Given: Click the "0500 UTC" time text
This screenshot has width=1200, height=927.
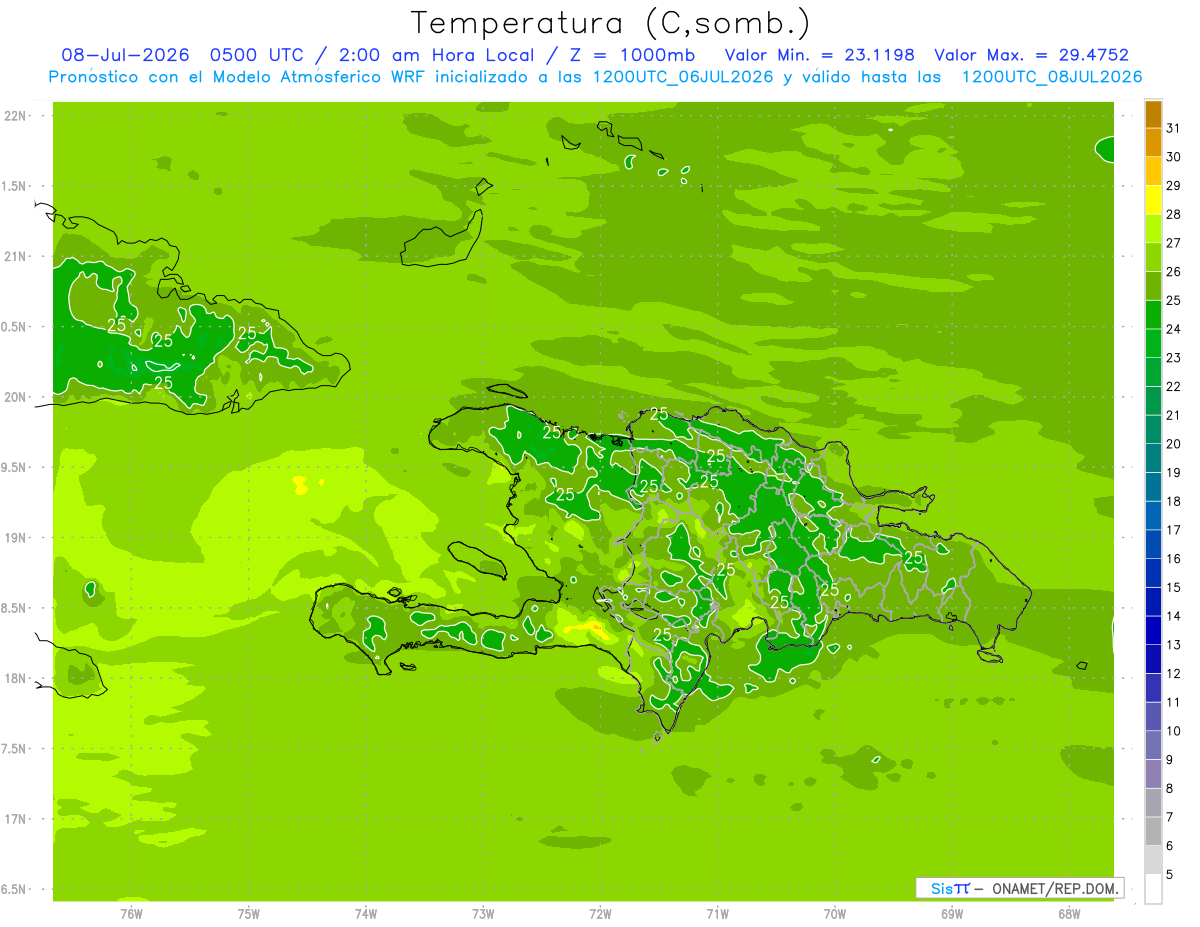Looking at the screenshot, I should [x=255, y=55].
